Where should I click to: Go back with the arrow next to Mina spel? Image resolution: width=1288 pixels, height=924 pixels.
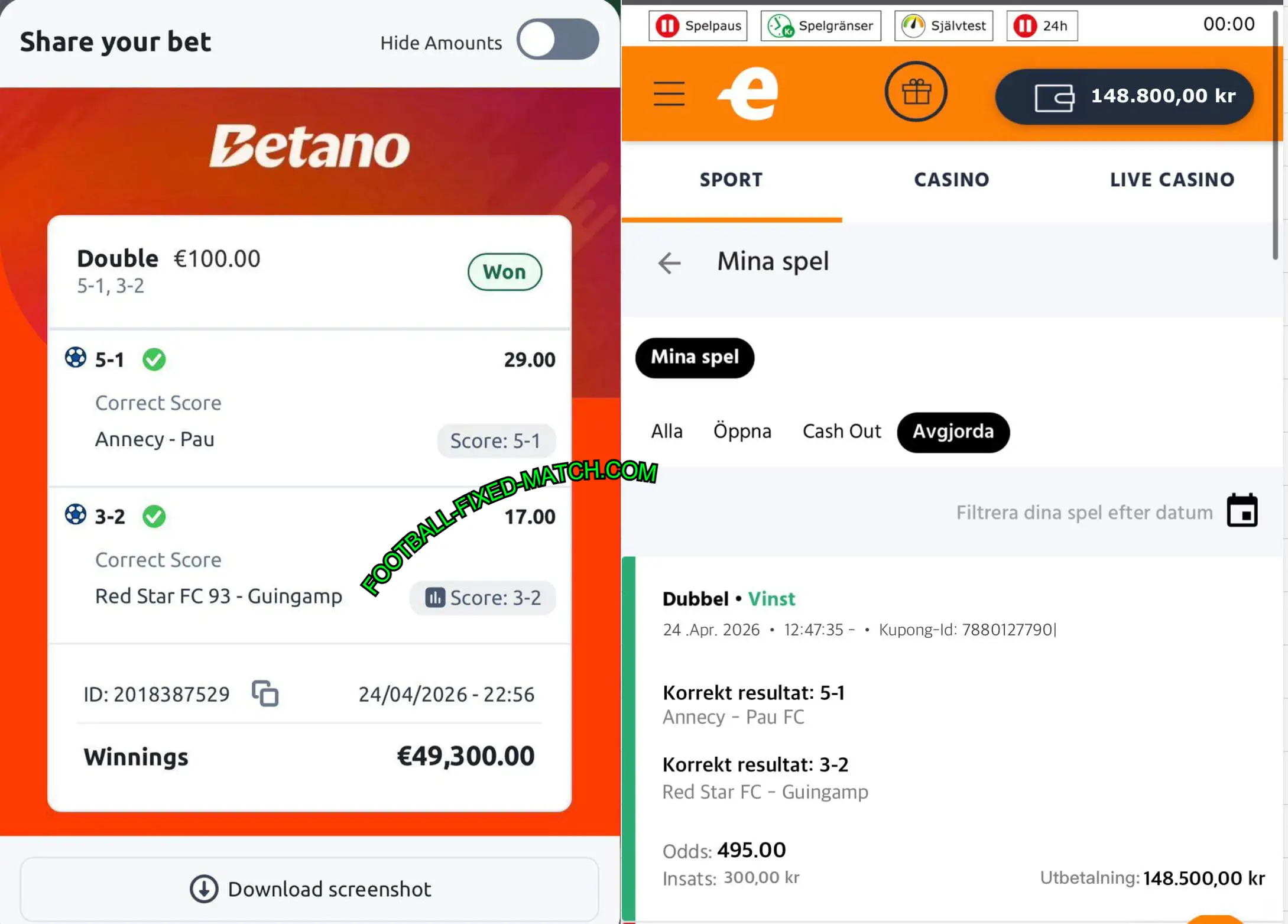pyautogui.click(x=669, y=262)
